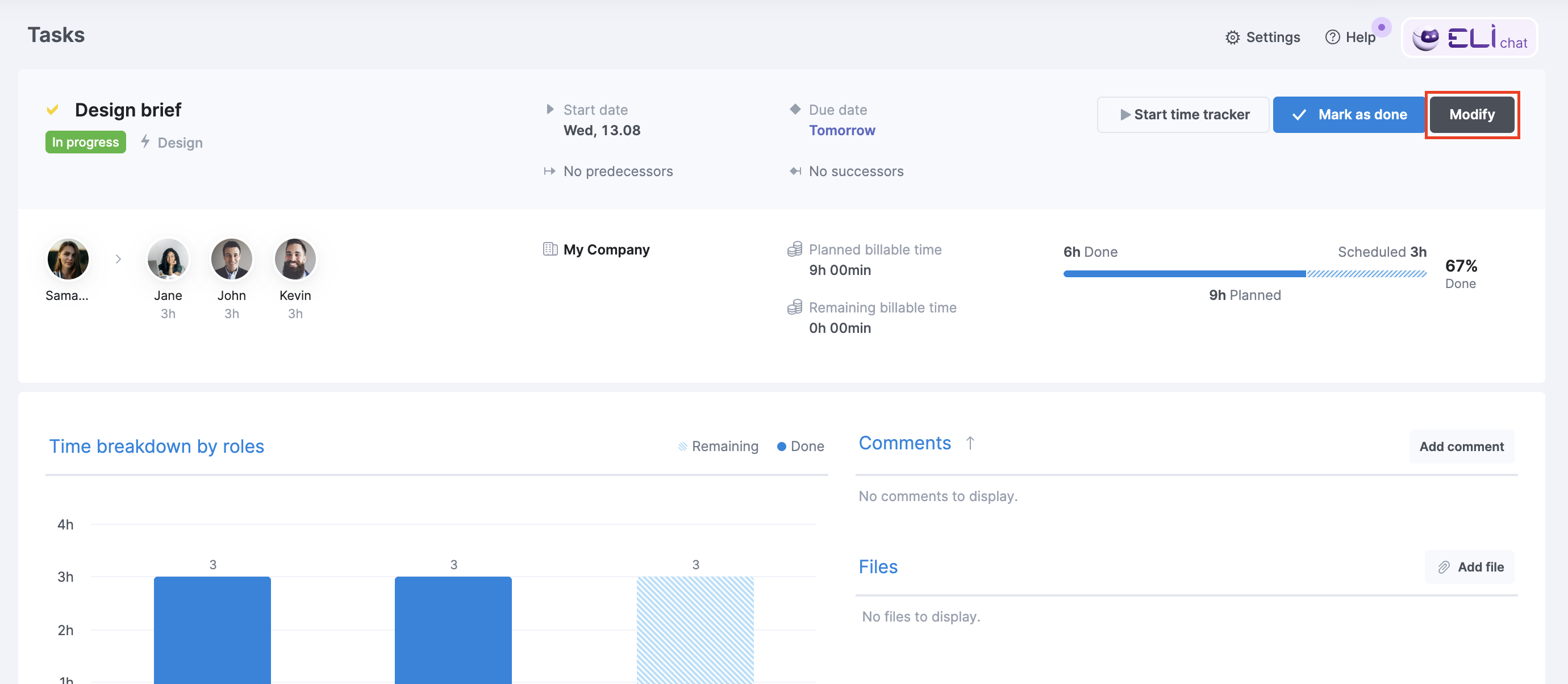Open the Tomorrow due date link

pyautogui.click(x=842, y=130)
